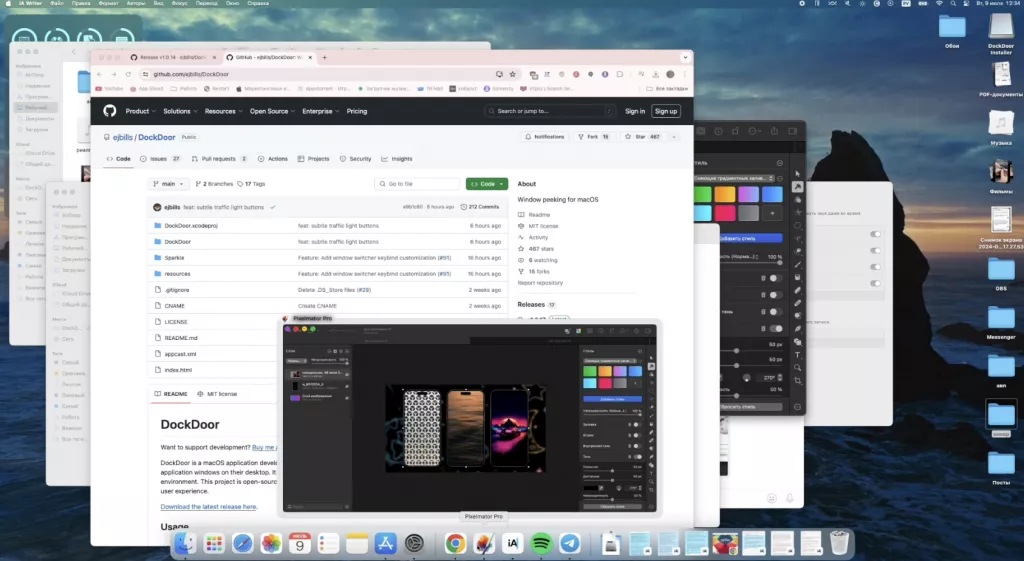Open iA Writer from the Dock

[x=513, y=543]
